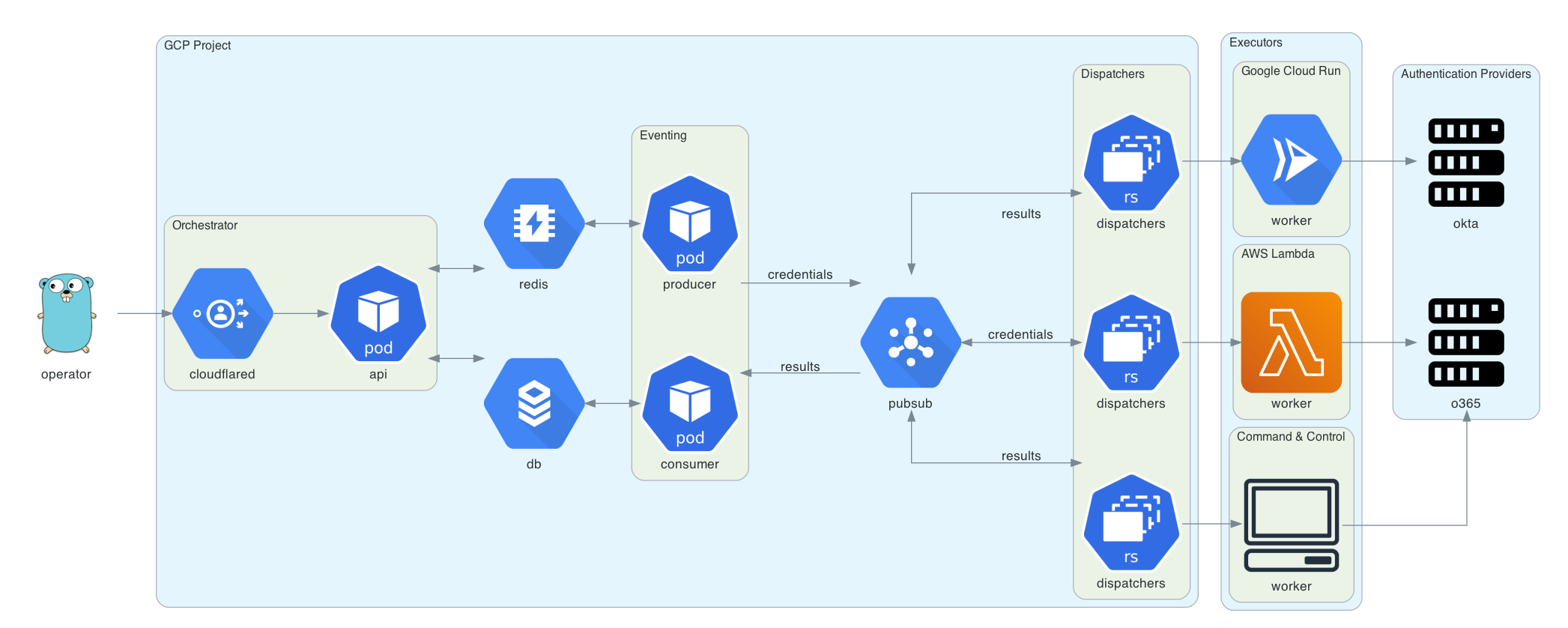The height and width of the screenshot is (628, 1568).
Task: Select the cloudflared hexagon icon
Action: pyautogui.click(x=223, y=313)
